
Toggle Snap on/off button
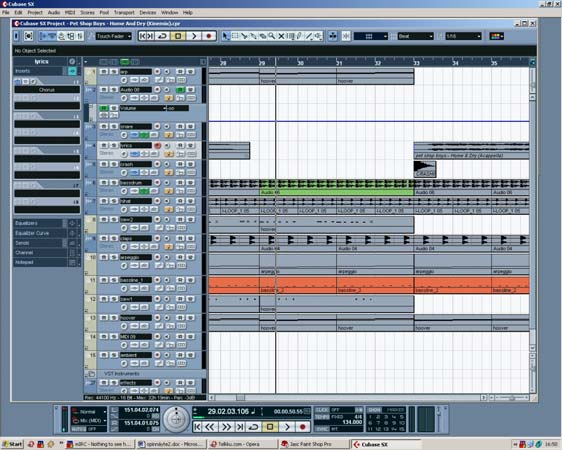click(346, 36)
